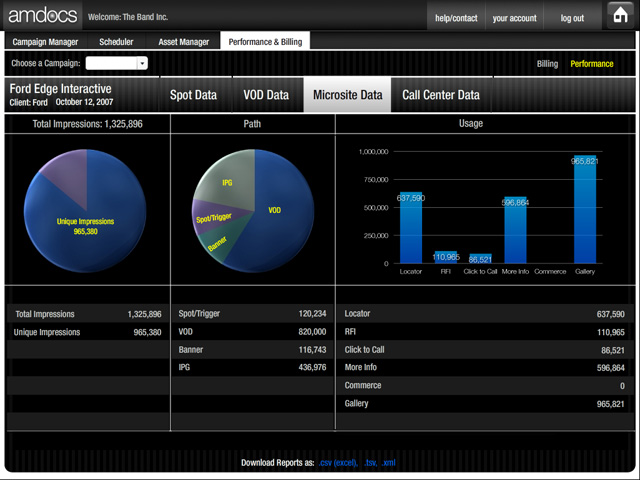
Task: Select the Performance & Billing tab
Action: click(265, 42)
